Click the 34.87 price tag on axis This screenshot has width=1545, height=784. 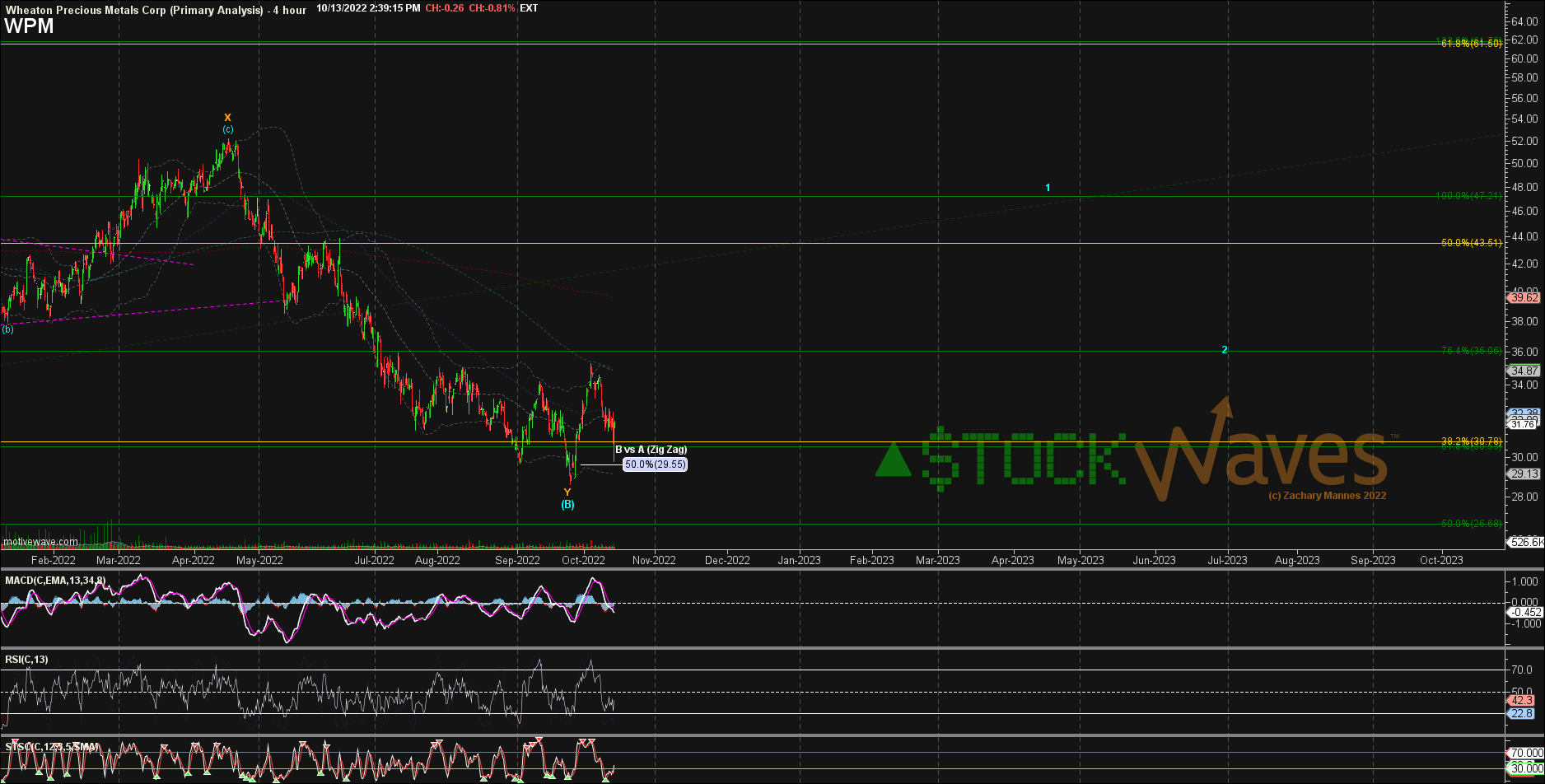(1524, 371)
